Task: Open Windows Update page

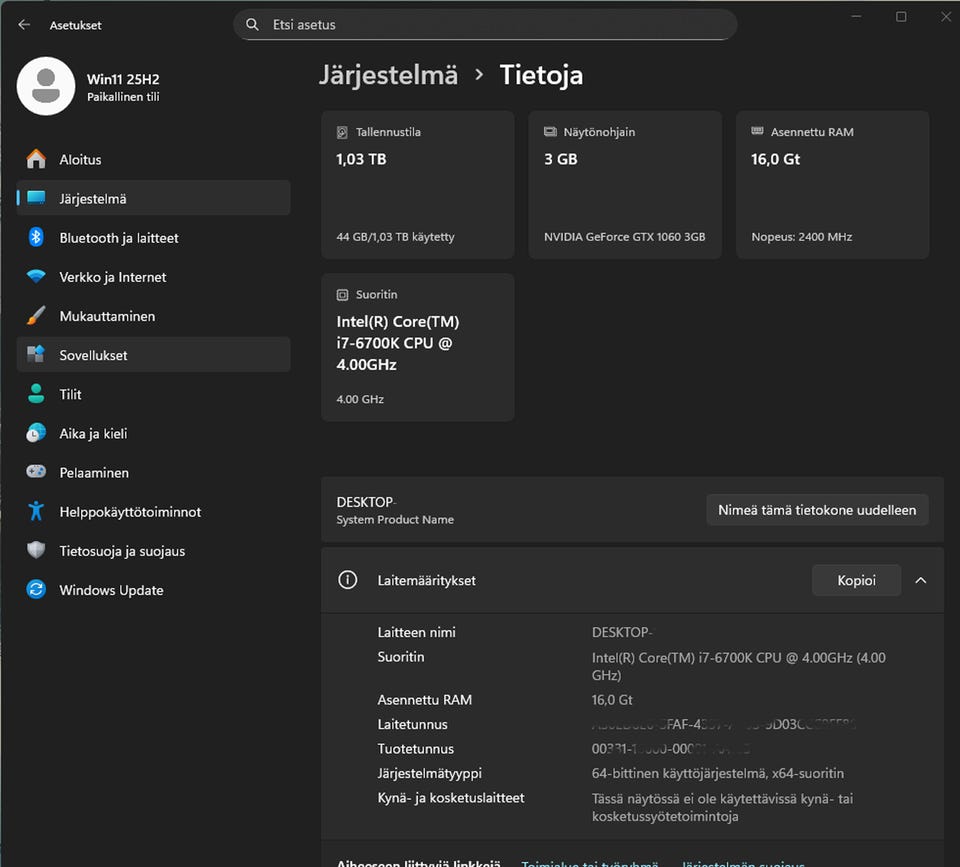Action: pyautogui.click(x=154, y=590)
